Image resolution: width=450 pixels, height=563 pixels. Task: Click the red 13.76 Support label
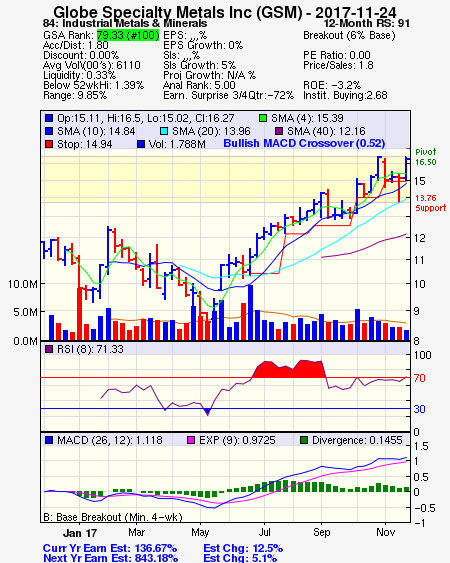pos(430,203)
